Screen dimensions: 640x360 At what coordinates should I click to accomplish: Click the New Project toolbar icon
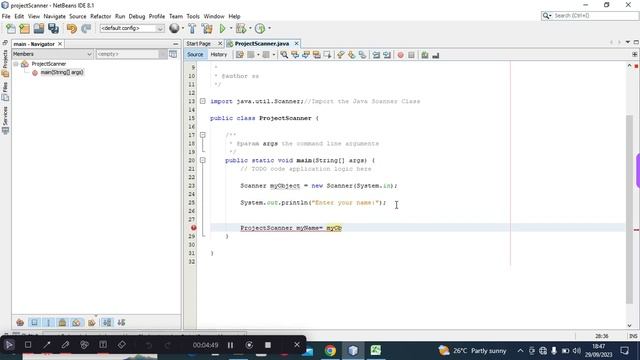click(24, 29)
